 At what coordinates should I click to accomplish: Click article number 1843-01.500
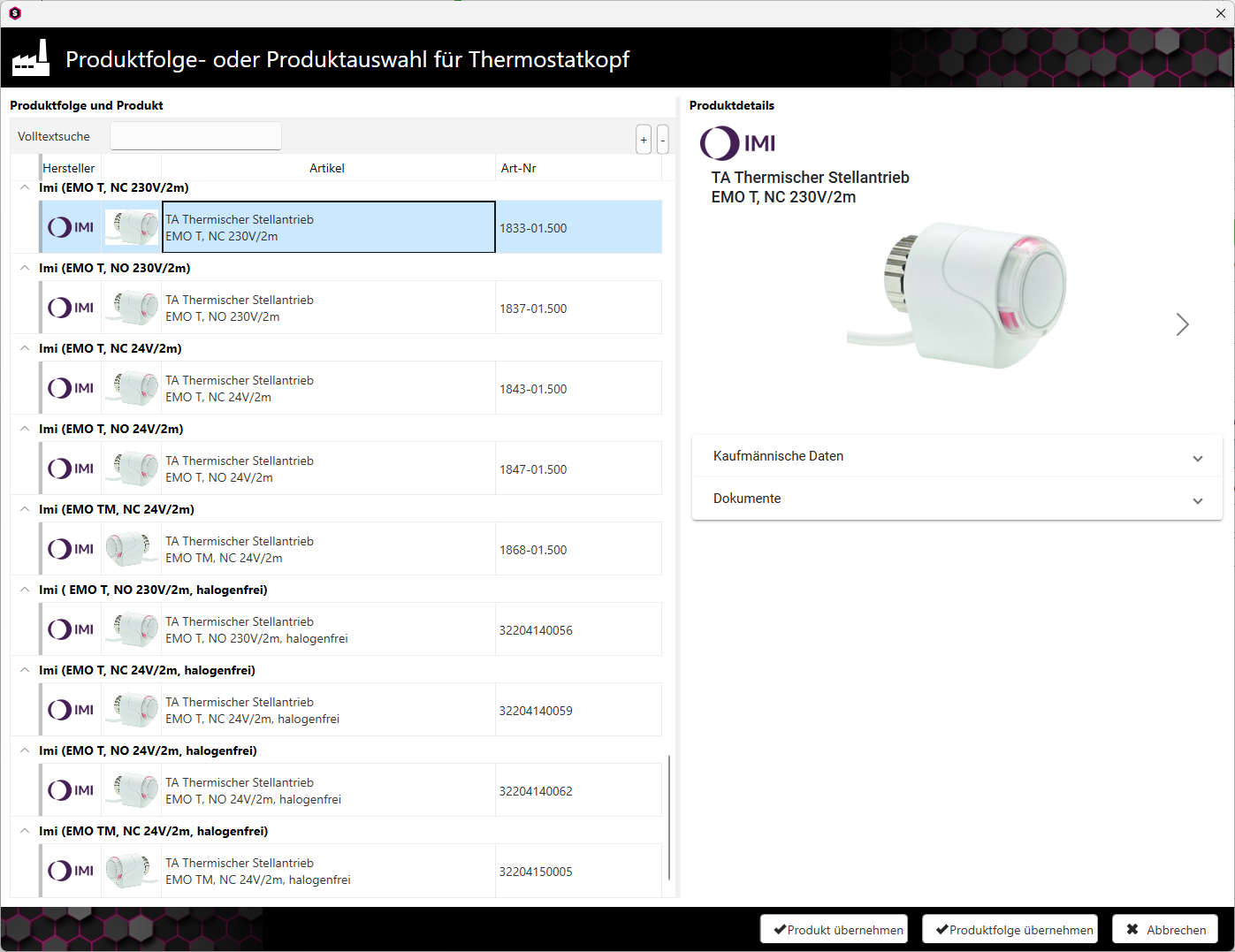coord(533,389)
